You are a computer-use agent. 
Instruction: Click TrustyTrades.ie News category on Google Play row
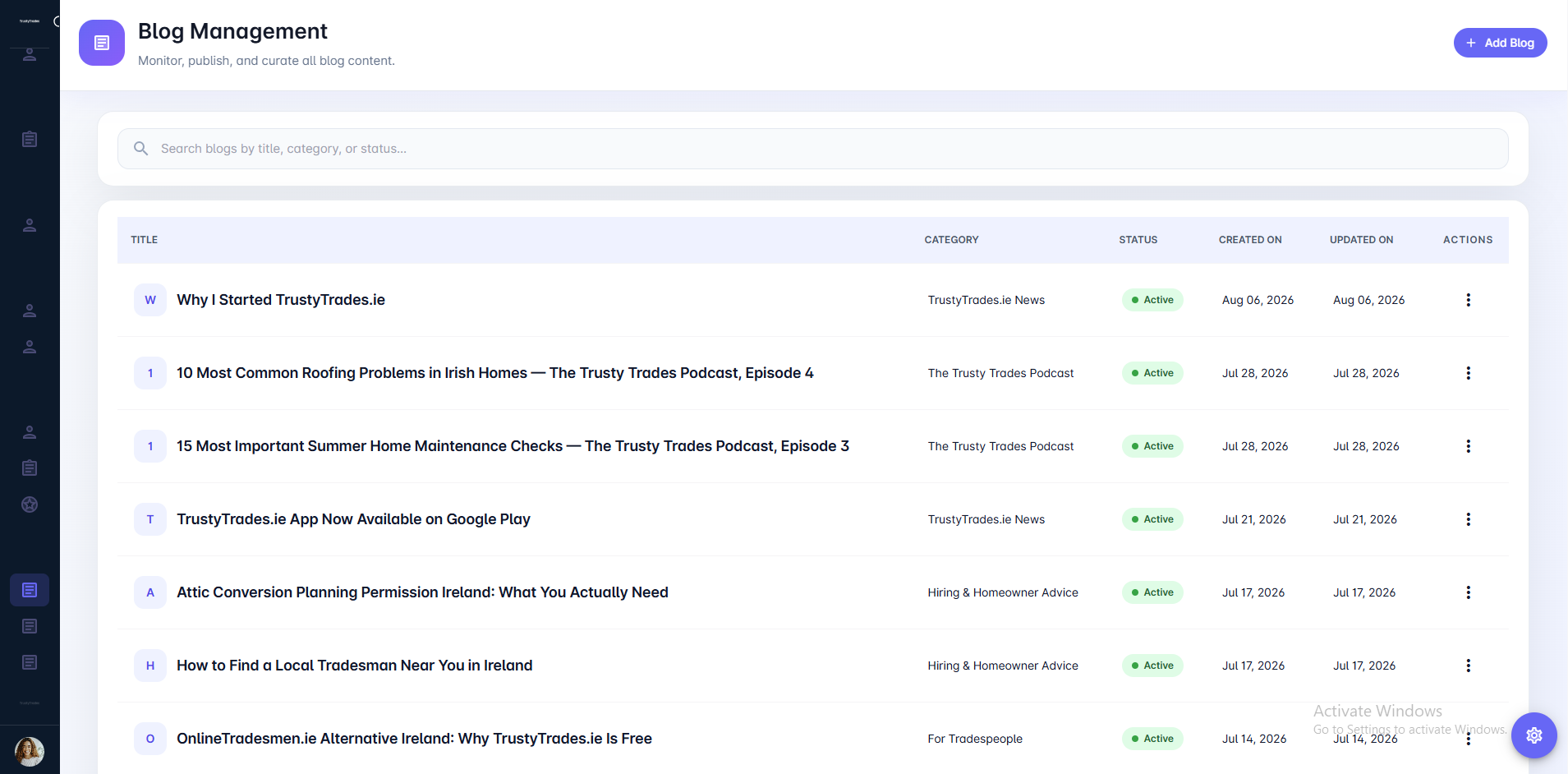(986, 519)
